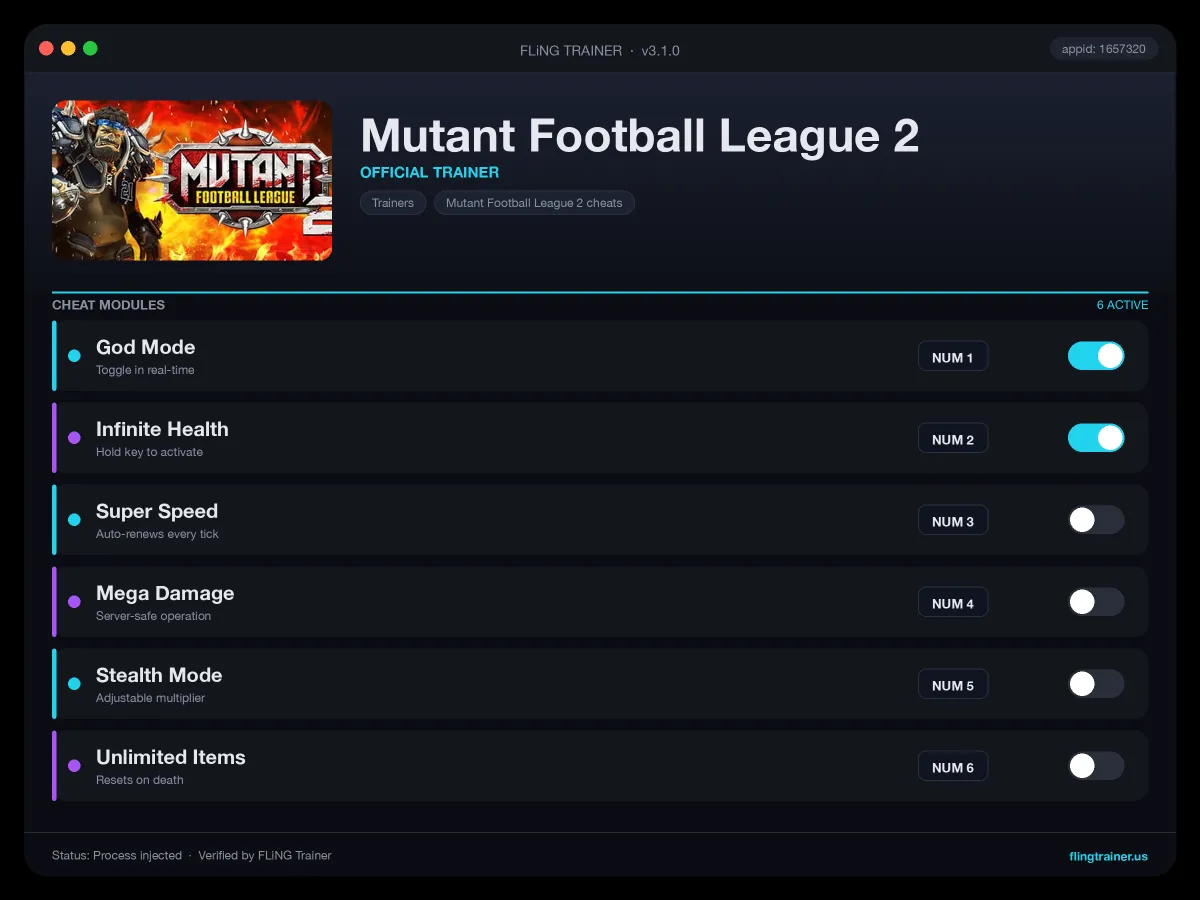Click the purple dot beside Mega Damage
This screenshot has height=900, width=1200.
coord(74,602)
